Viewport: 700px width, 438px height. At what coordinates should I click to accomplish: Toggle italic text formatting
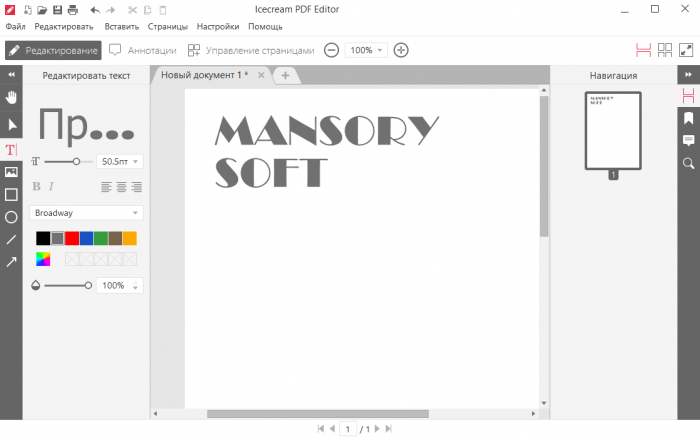tap(51, 187)
